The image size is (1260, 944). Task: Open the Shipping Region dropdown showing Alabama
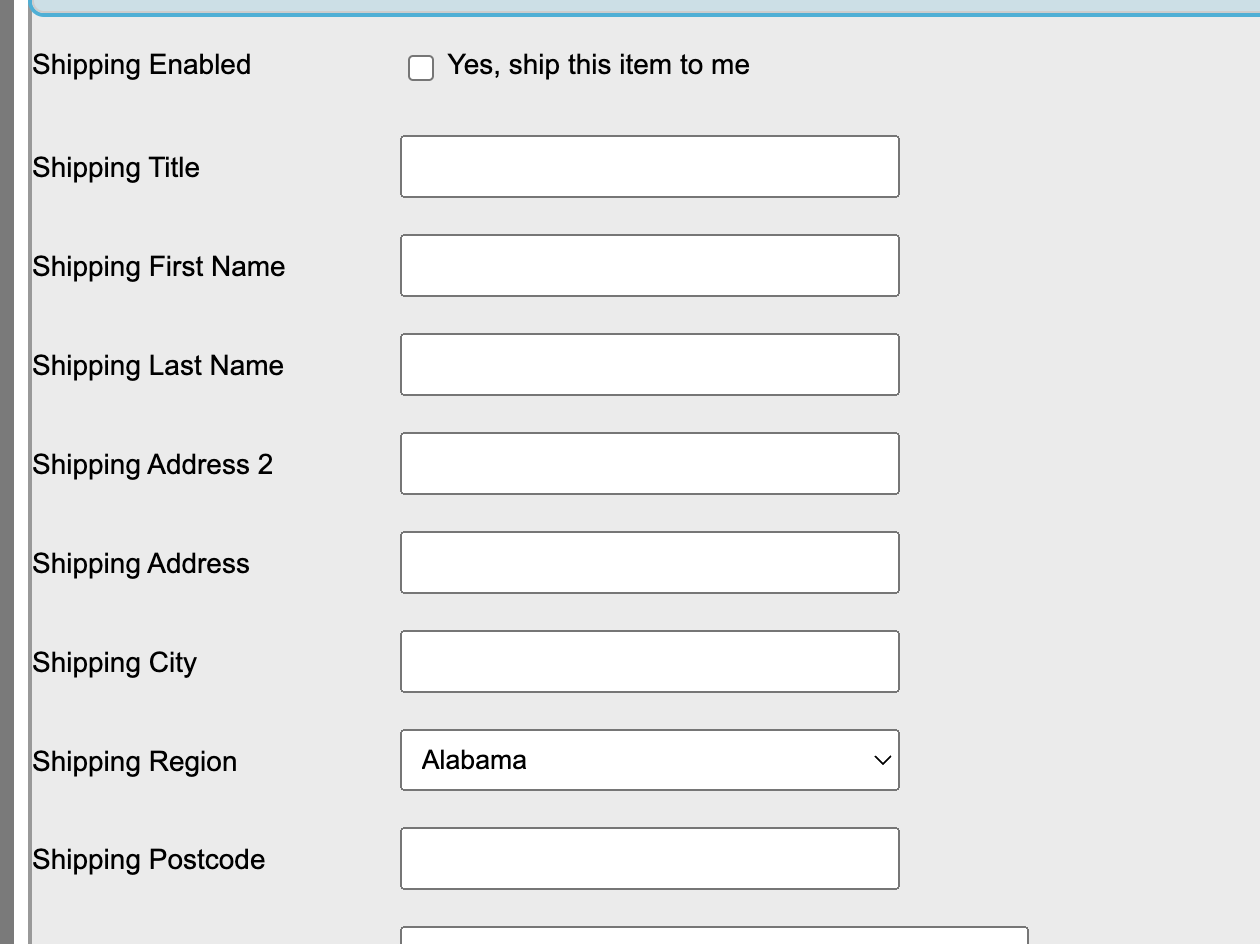pyautogui.click(x=650, y=761)
